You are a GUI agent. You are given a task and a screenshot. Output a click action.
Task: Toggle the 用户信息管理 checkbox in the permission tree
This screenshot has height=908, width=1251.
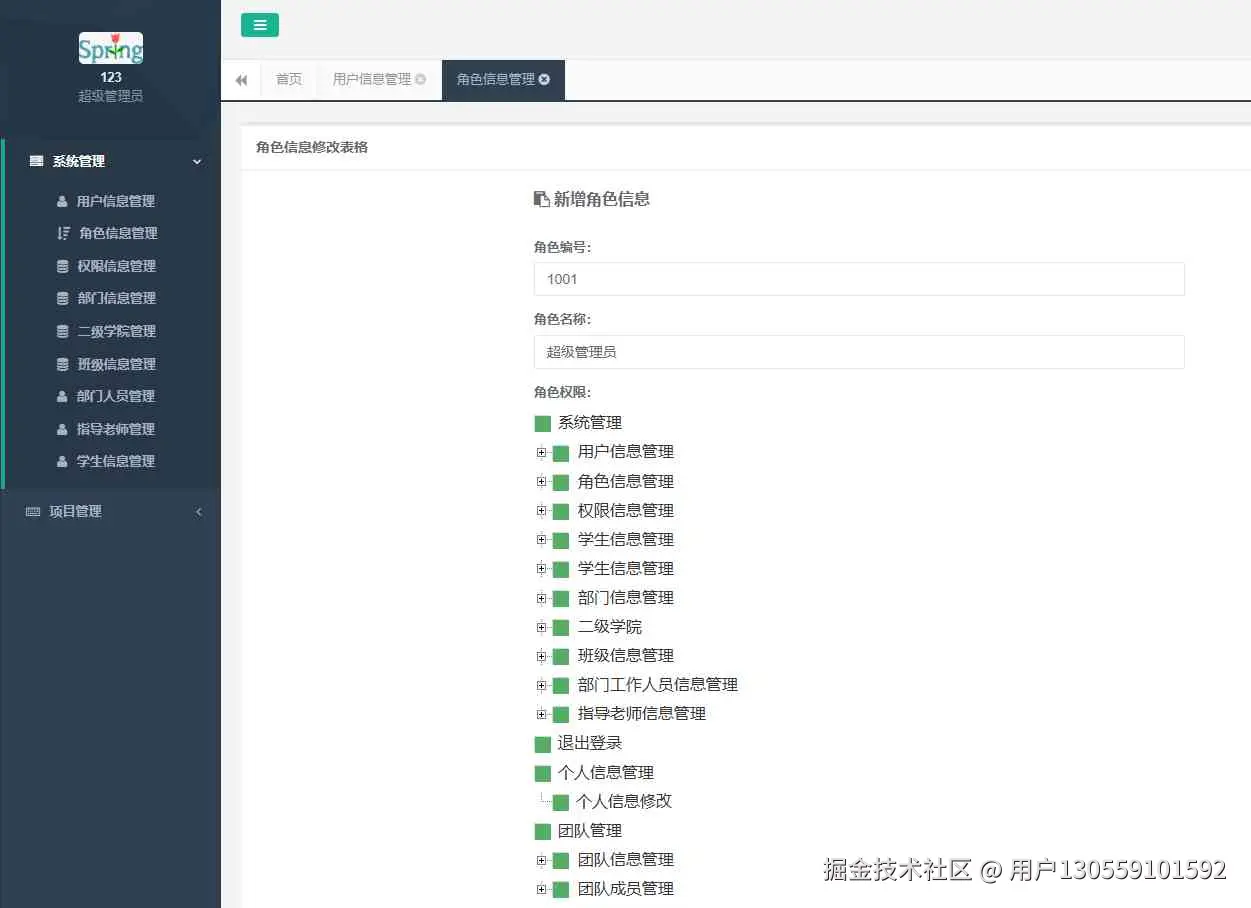click(x=561, y=453)
